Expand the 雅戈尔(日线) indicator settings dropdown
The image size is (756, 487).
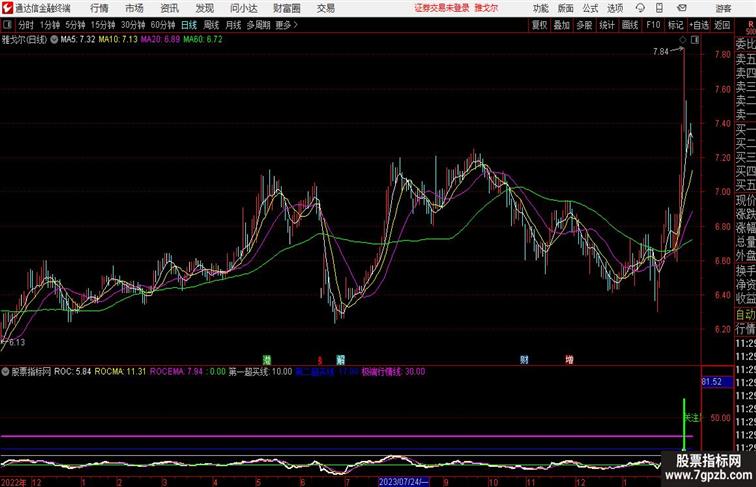point(54,40)
